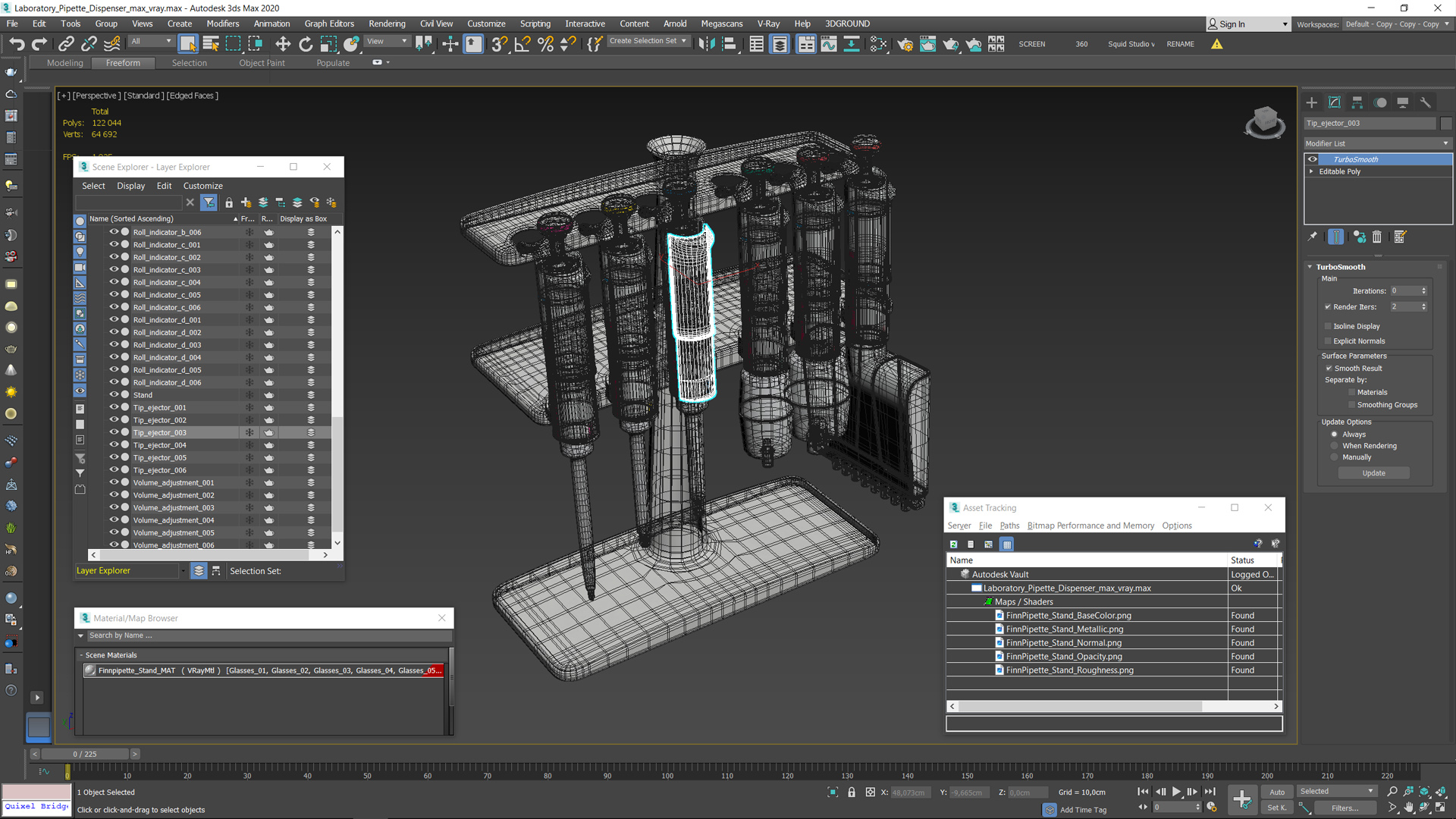Screen dimensions: 1456x819
Task: Toggle visibility of Stand layer
Action: click(113, 394)
